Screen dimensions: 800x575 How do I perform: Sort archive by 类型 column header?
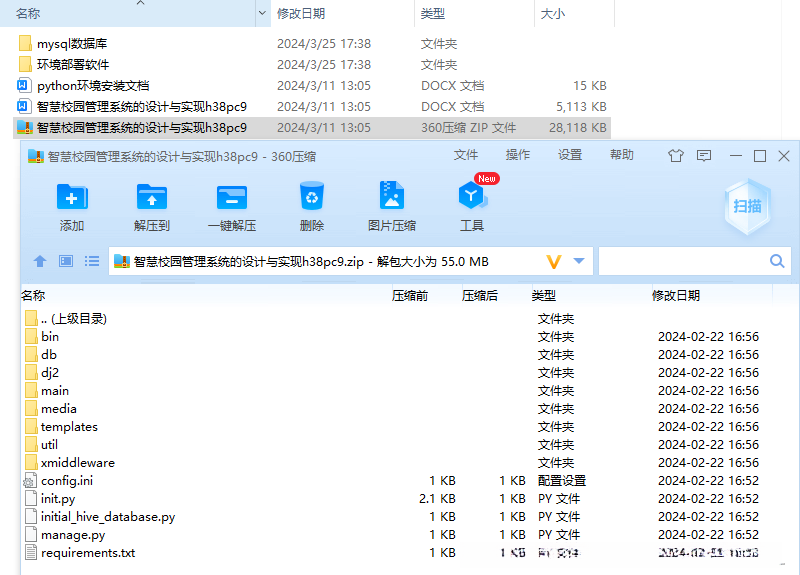point(544,296)
